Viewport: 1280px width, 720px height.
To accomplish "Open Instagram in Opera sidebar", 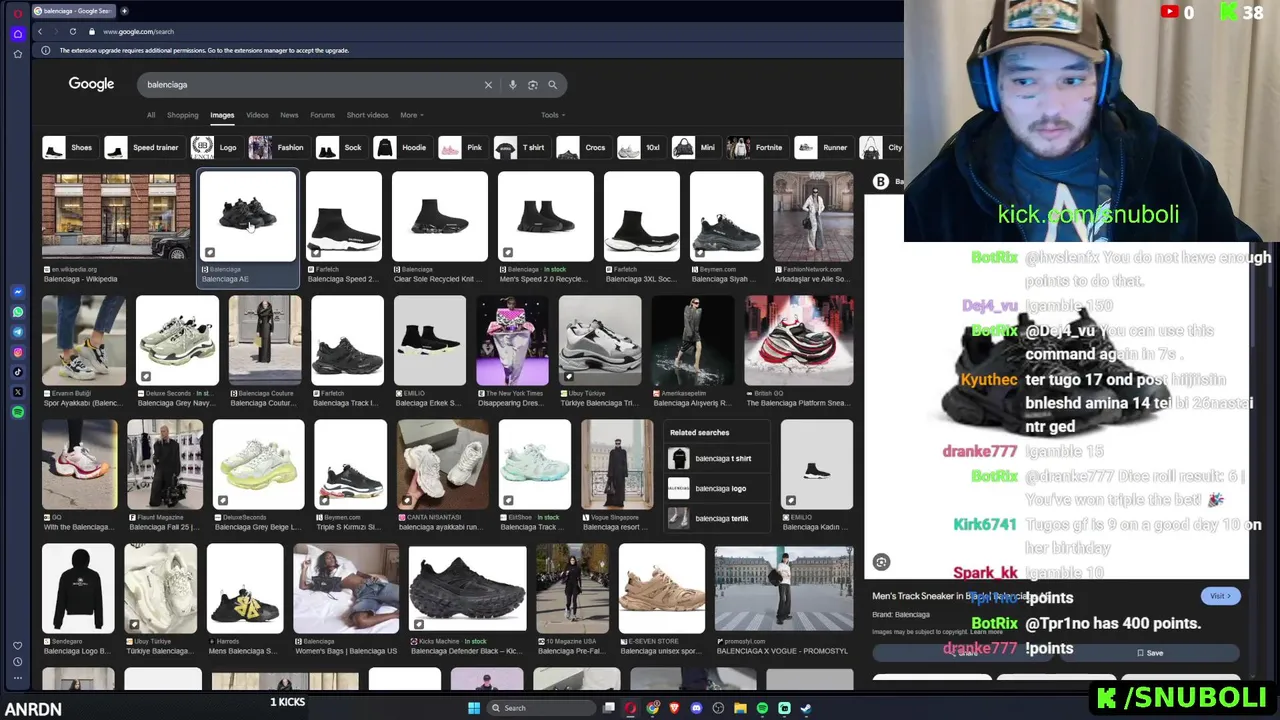I will coord(18,352).
